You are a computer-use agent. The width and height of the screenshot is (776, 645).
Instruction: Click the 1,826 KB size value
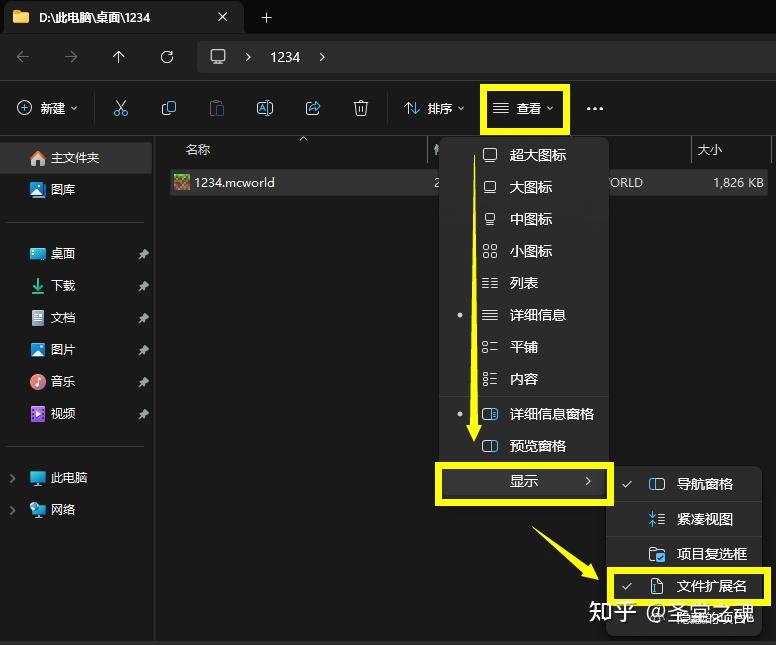click(738, 183)
